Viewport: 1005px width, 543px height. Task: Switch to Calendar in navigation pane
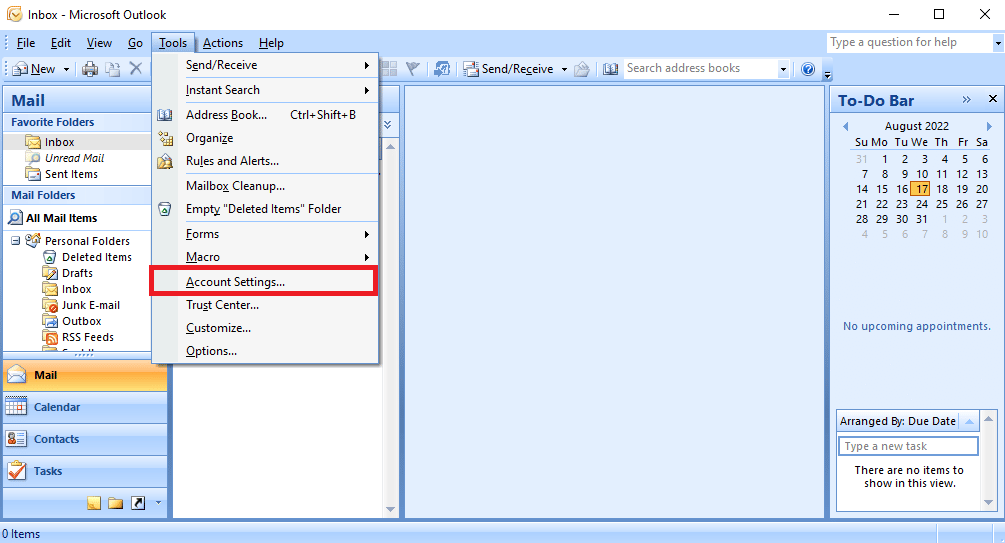pos(85,407)
